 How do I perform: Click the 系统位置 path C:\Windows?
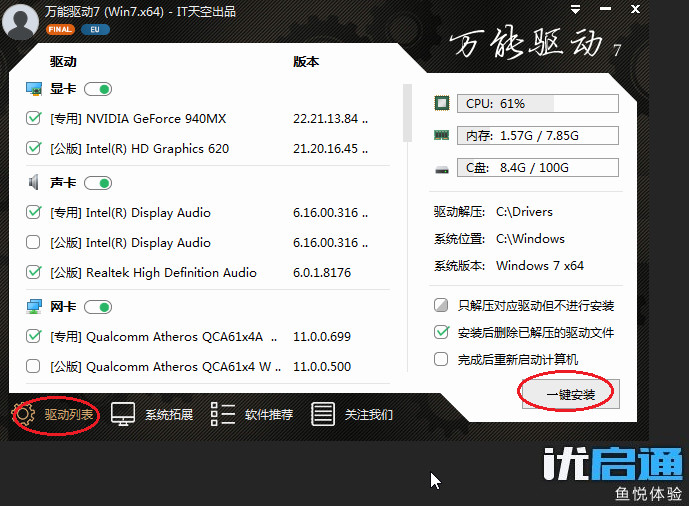coord(530,239)
